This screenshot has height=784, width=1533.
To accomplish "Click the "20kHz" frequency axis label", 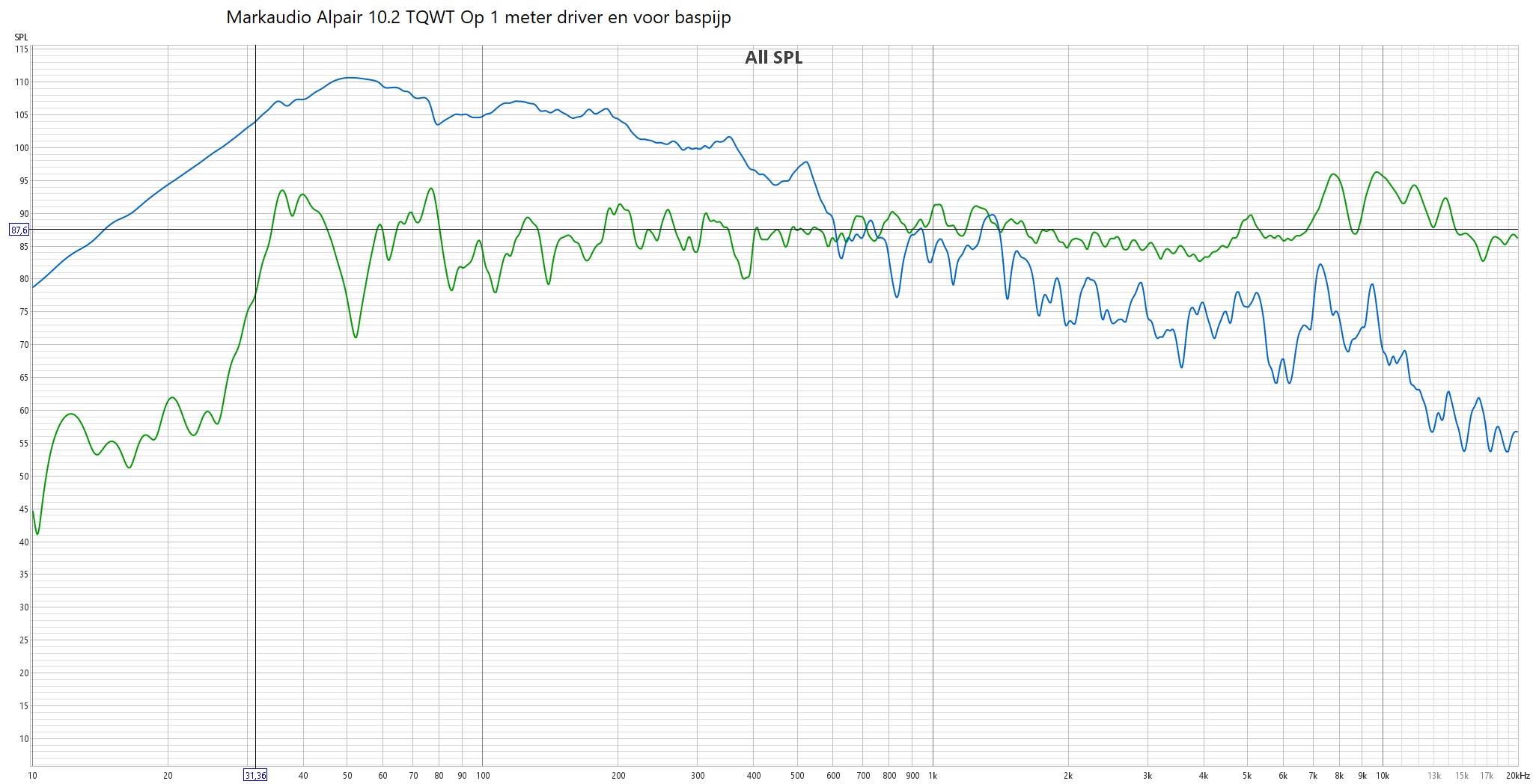I will click(1517, 776).
